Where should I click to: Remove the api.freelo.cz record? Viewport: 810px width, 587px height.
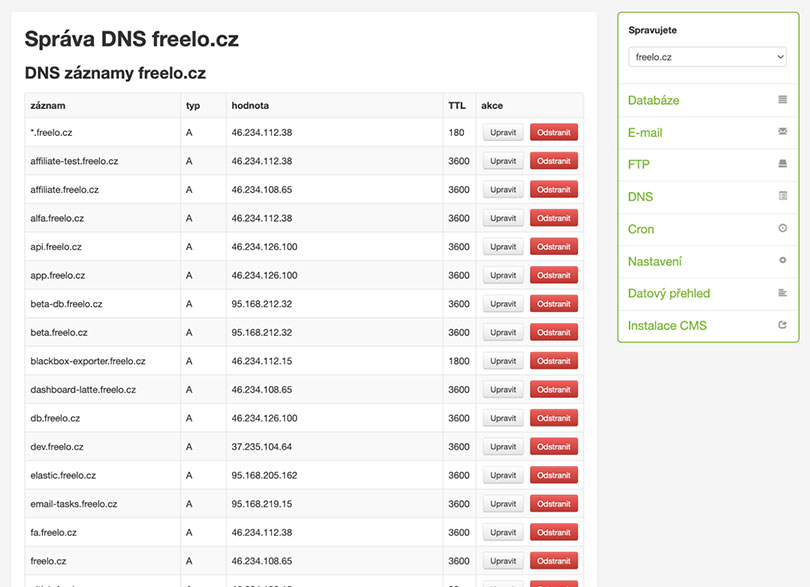click(554, 246)
